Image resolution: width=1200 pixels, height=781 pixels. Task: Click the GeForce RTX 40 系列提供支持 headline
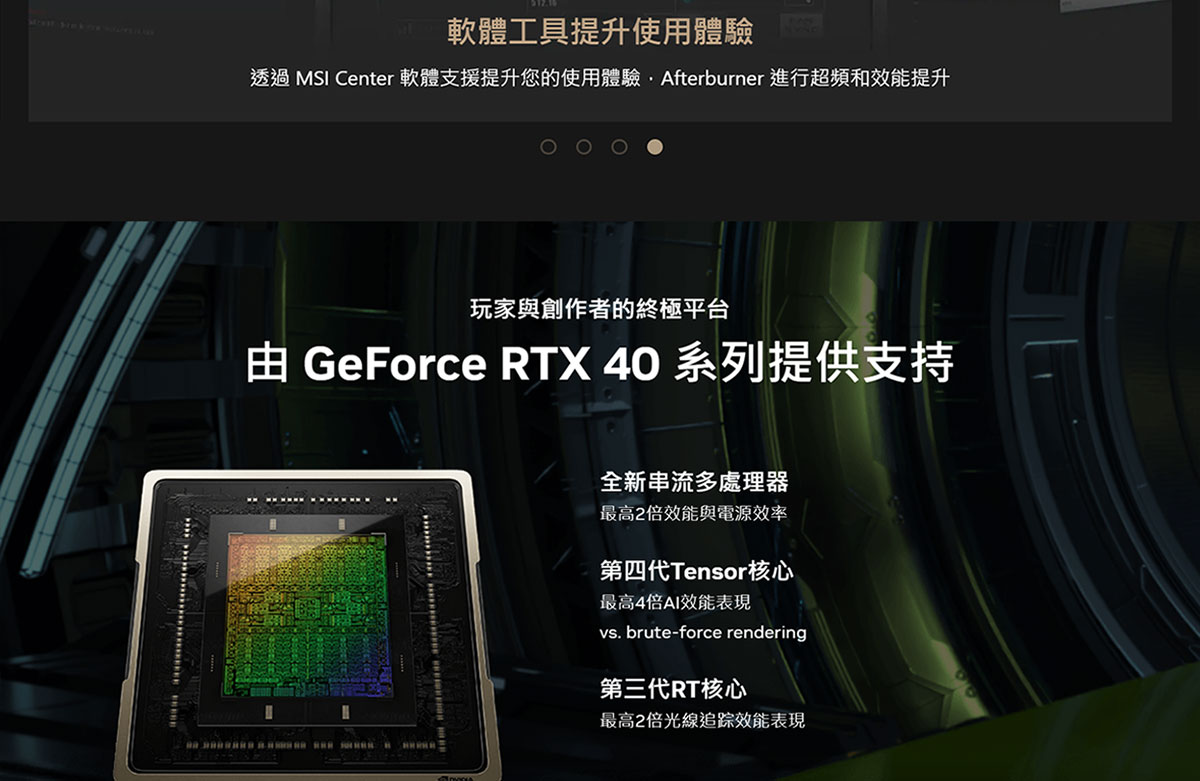pos(600,364)
